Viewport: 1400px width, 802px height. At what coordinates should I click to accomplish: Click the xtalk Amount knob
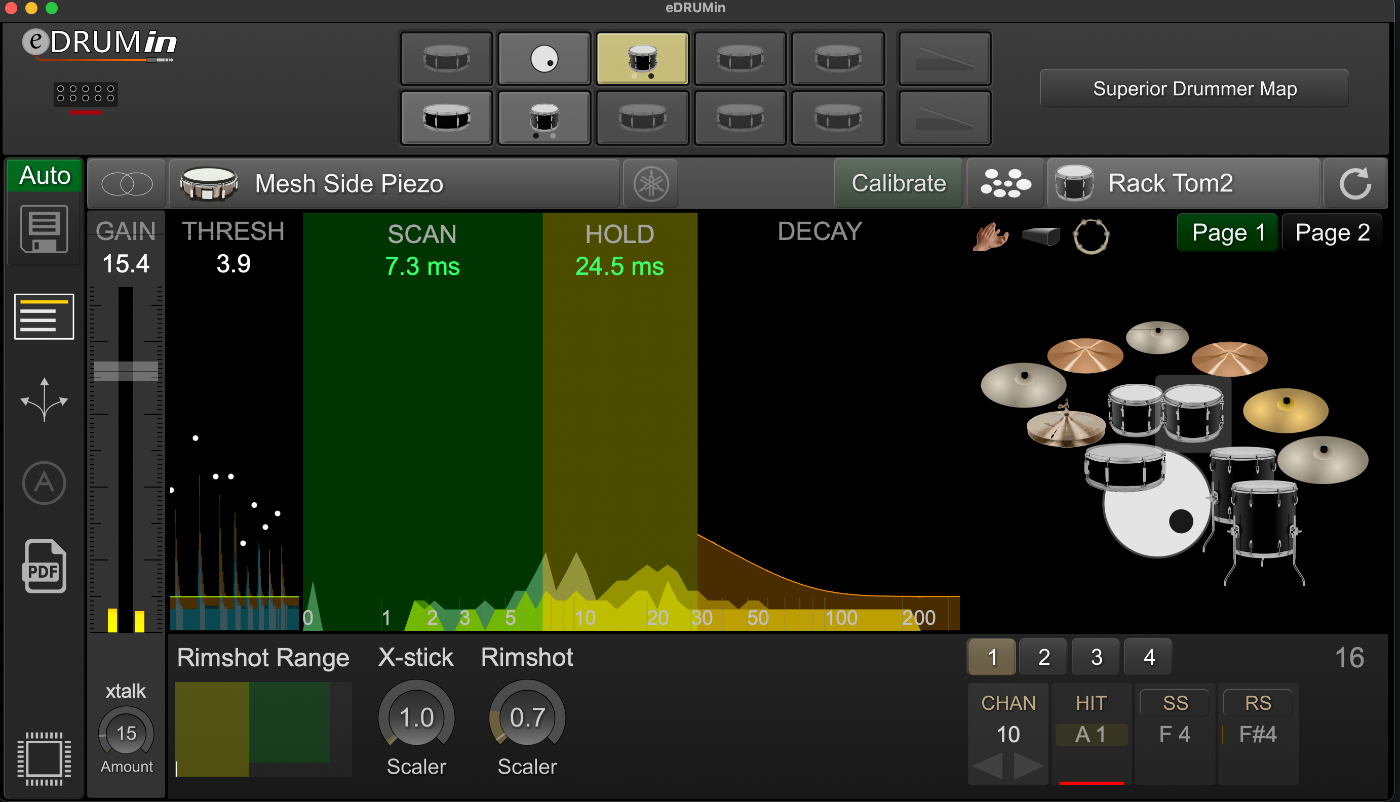[126, 734]
